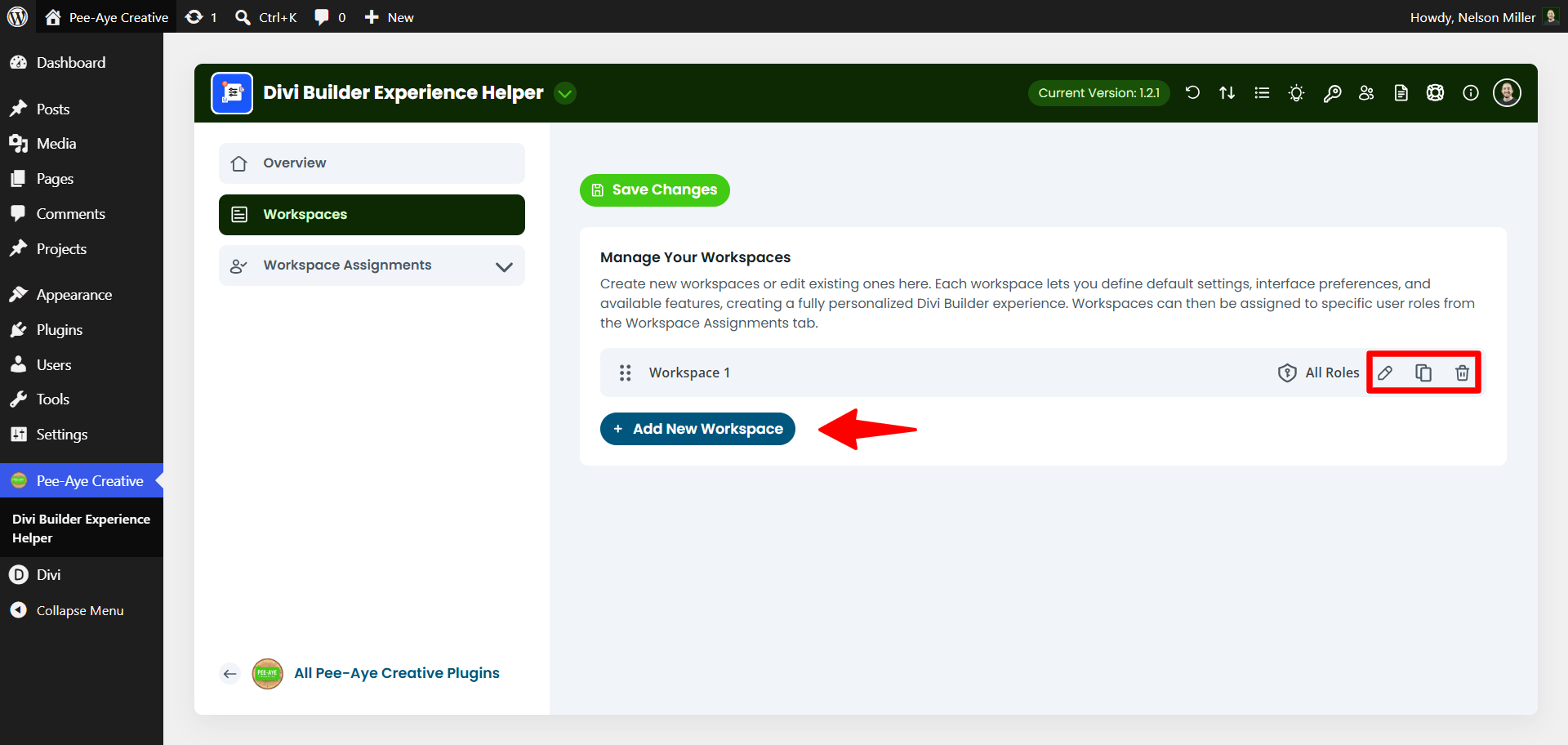This screenshot has height=745, width=1568.
Task: Open Divi Builder Experience Helper submenu link
Action: (81, 529)
